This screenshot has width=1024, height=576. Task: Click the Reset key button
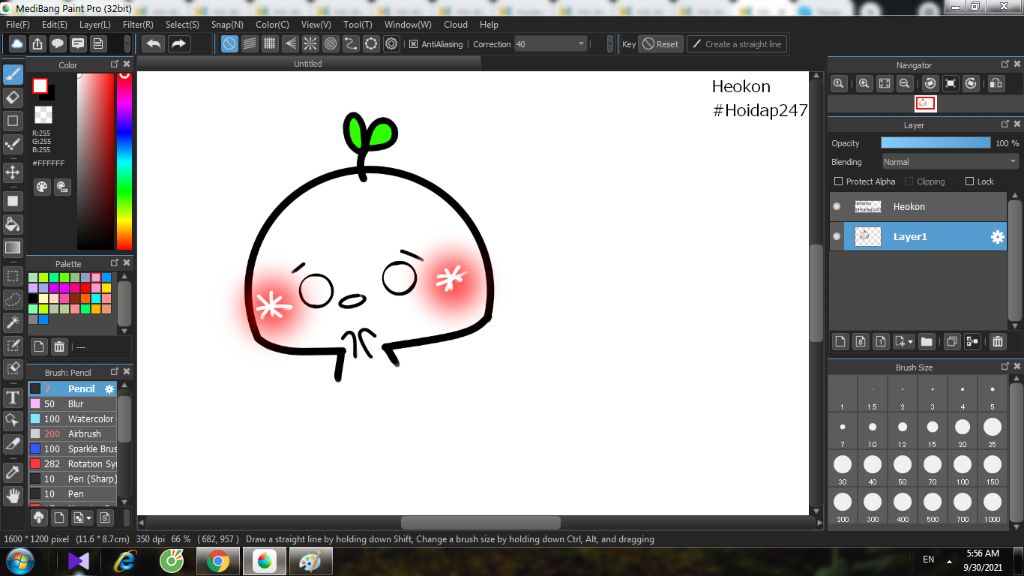point(660,44)
